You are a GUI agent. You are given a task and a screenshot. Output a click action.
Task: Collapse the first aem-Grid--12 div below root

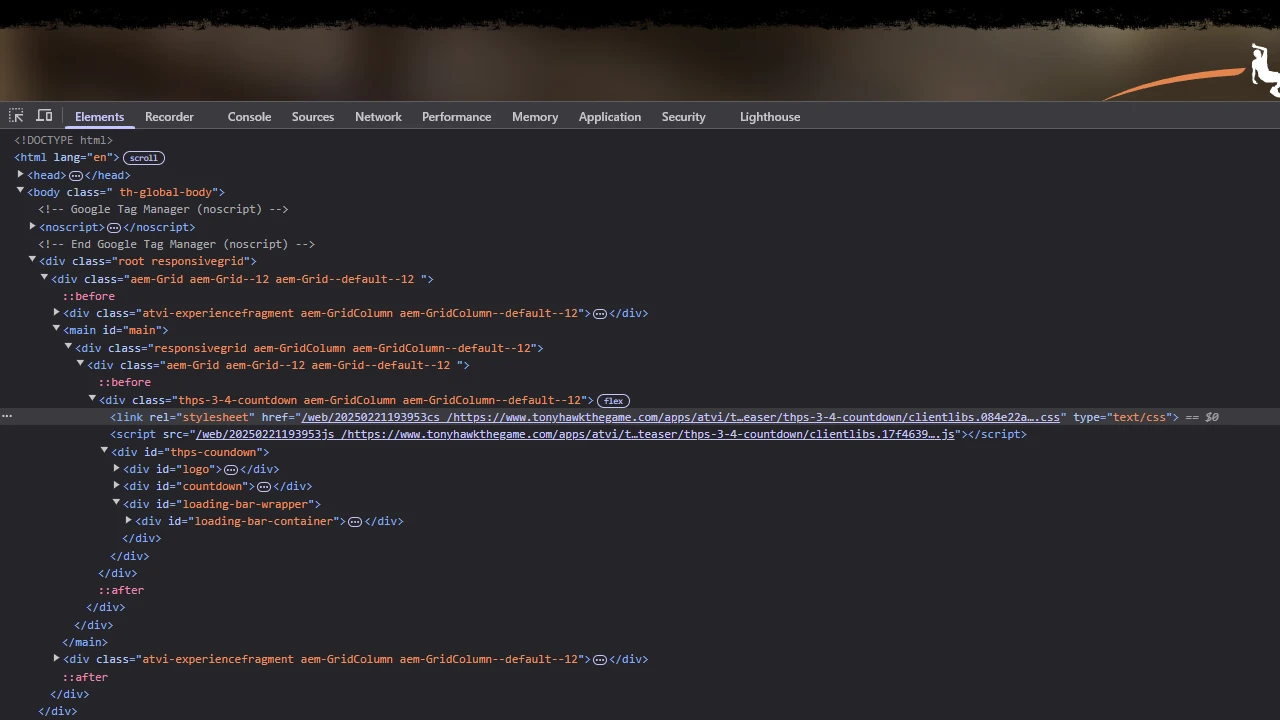click(x=44, y=278)
